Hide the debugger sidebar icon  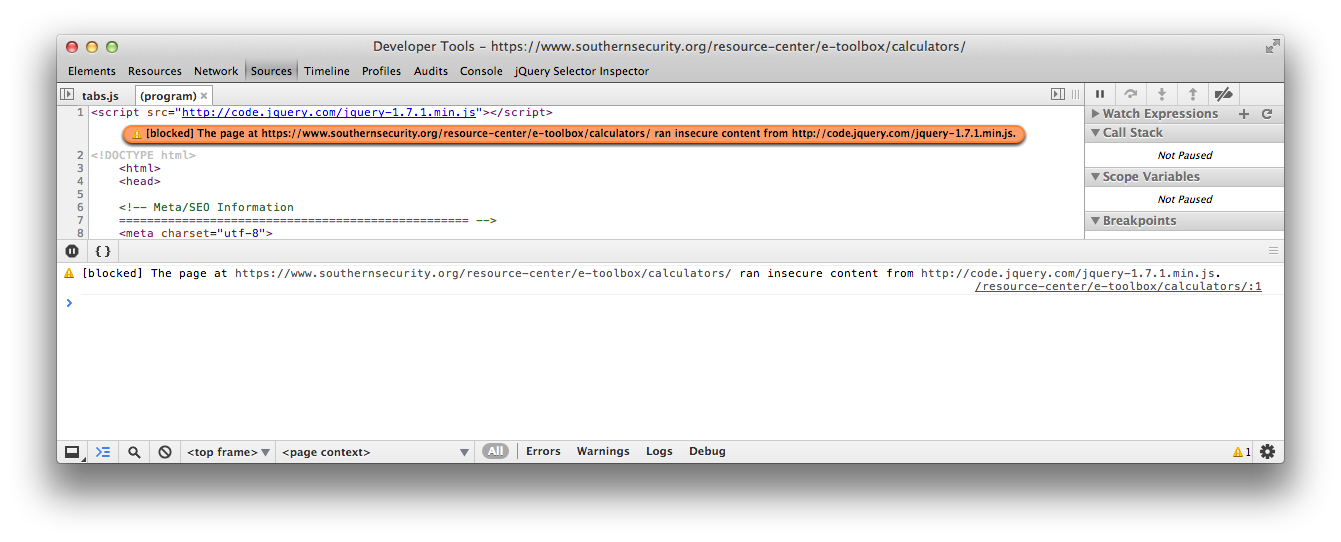tap(1058, 94)
